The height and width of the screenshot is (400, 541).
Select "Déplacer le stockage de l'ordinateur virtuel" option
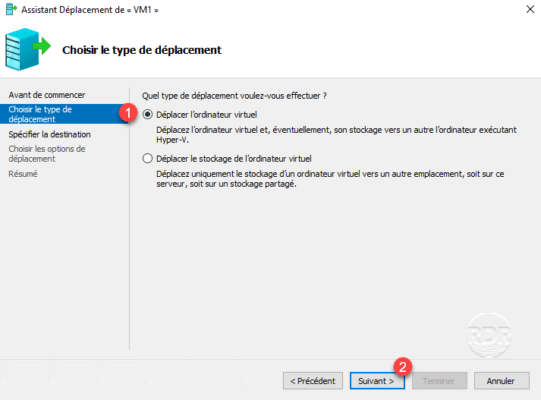pos(148,158)
